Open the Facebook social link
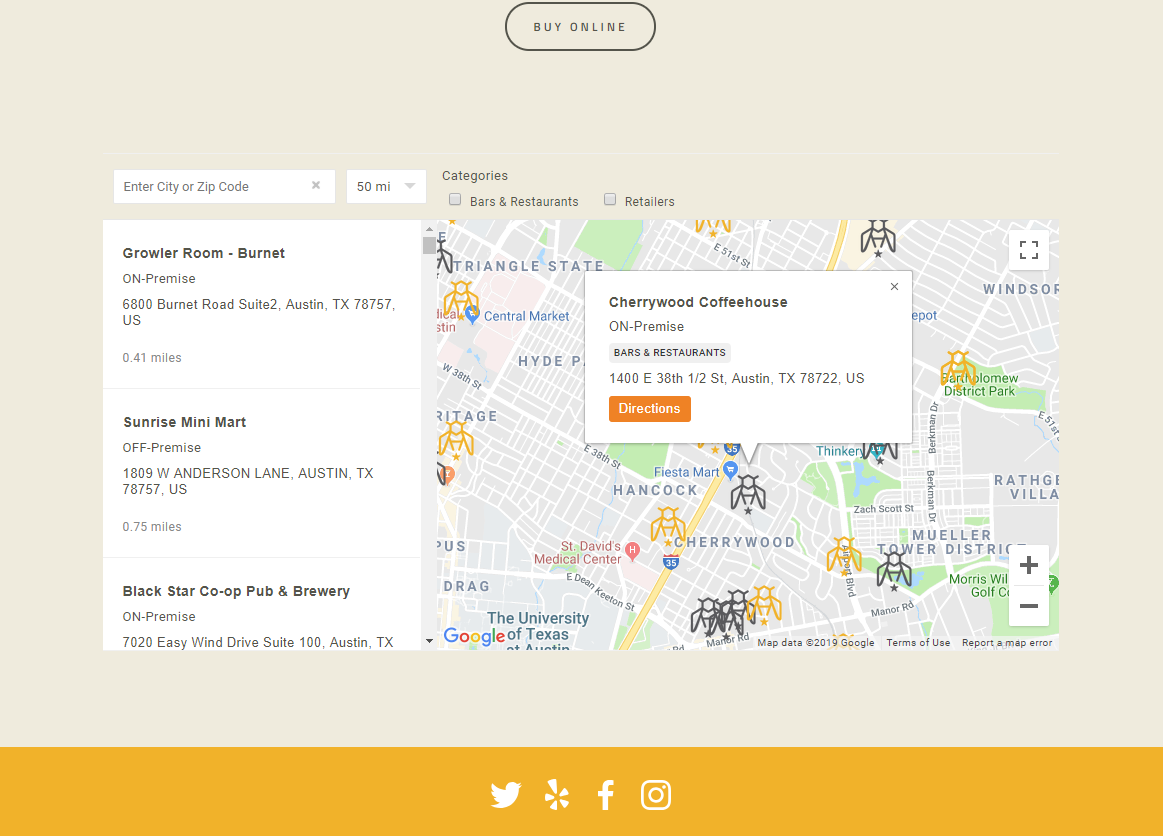Image resolution: width=1163 pixels, height=836 pixels. click(x=606, y=794)
